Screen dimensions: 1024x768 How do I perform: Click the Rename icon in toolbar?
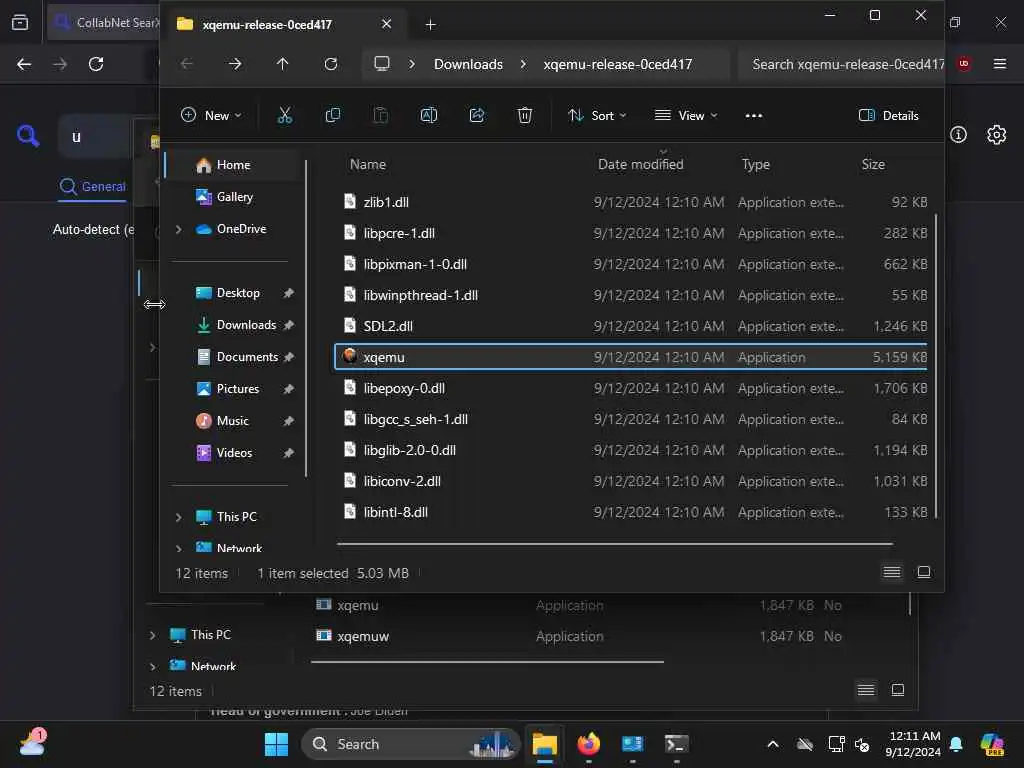pos(428,116)
